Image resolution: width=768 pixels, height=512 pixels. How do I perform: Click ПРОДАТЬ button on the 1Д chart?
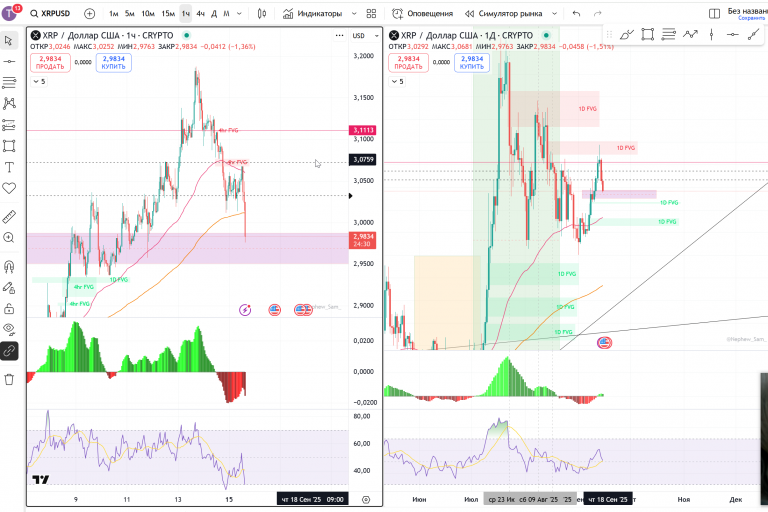point(408,63)
